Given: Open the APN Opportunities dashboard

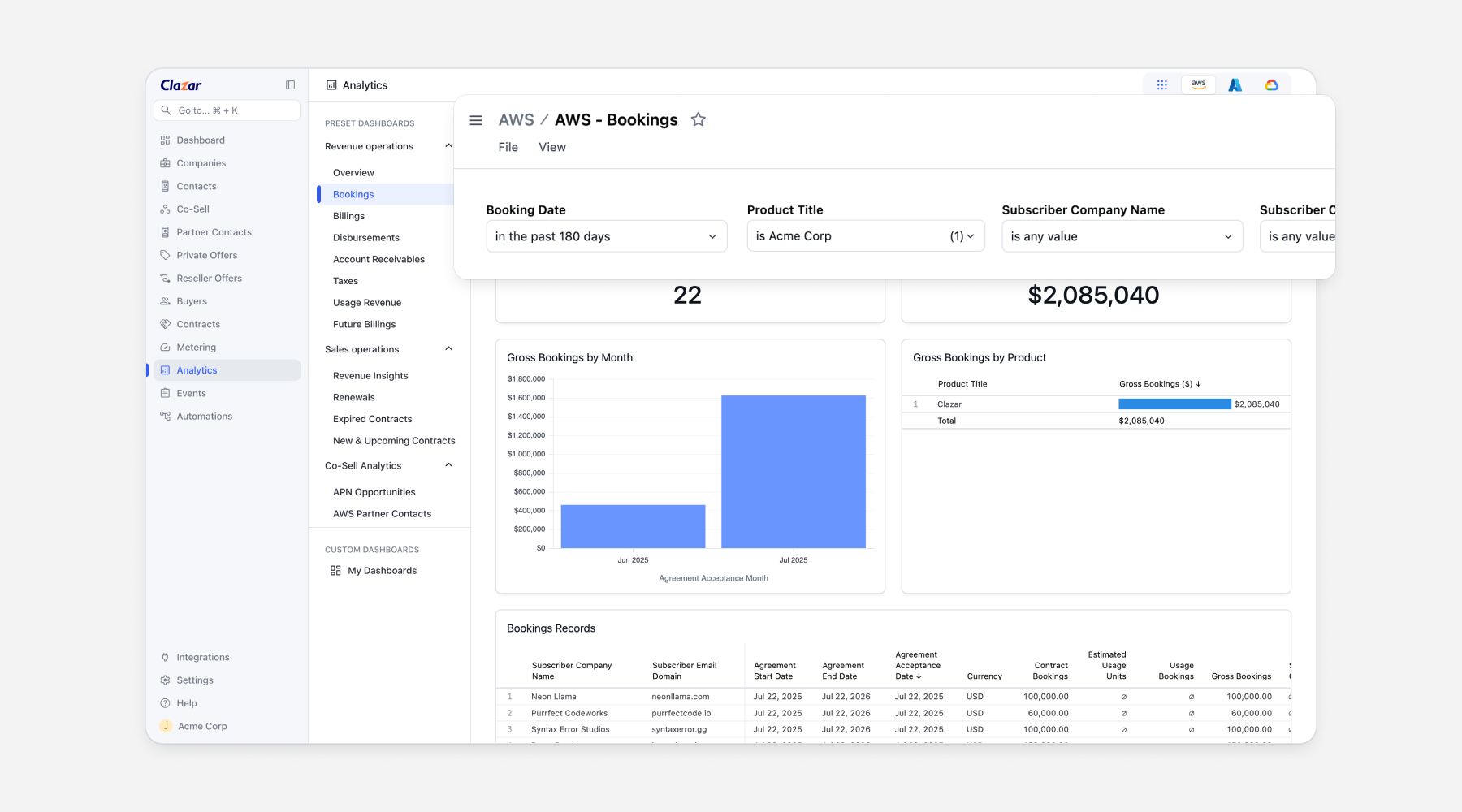Looking at the screenshot, I should click(x=374, y=492).
